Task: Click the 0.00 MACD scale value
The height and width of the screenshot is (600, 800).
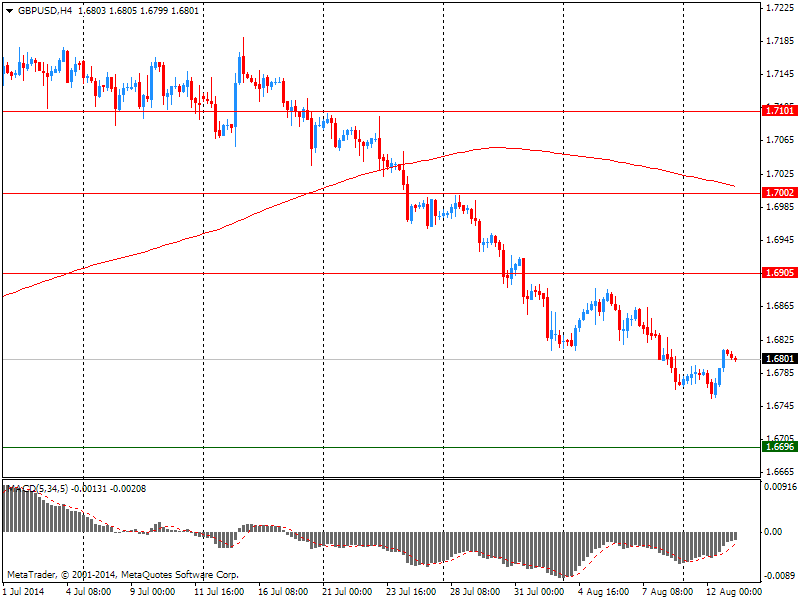Action: point(773,532)
